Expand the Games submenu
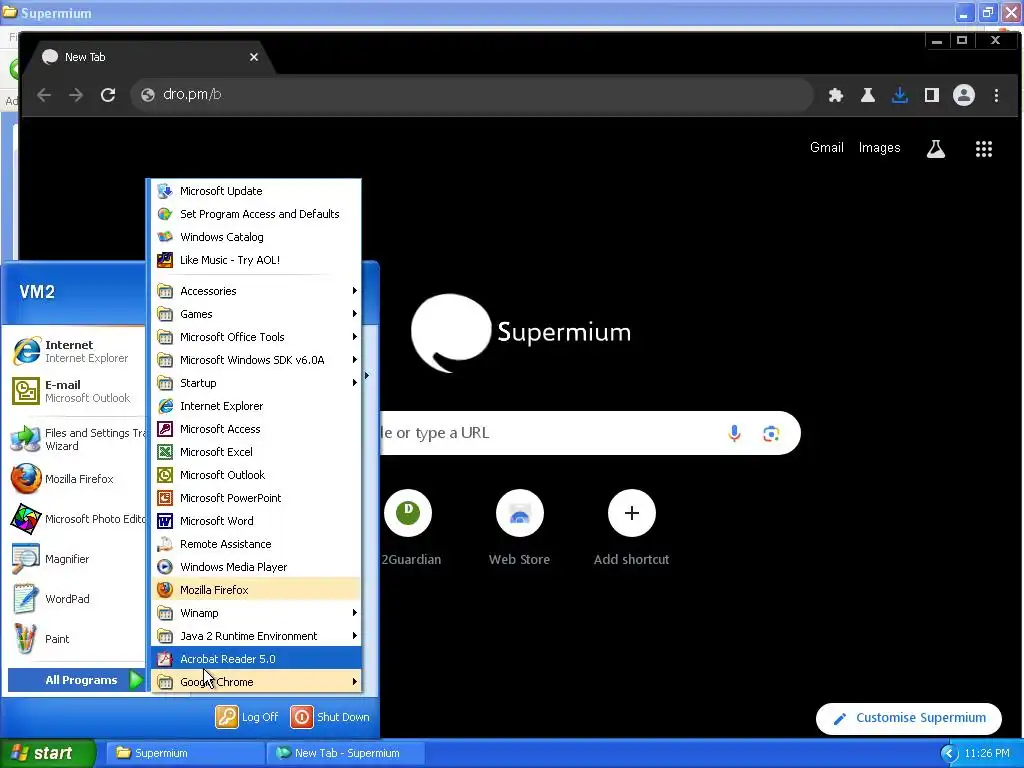Image resolution: width=1024 pixels, height=768 pixels. pyautogui.click(x=256, y=314)
